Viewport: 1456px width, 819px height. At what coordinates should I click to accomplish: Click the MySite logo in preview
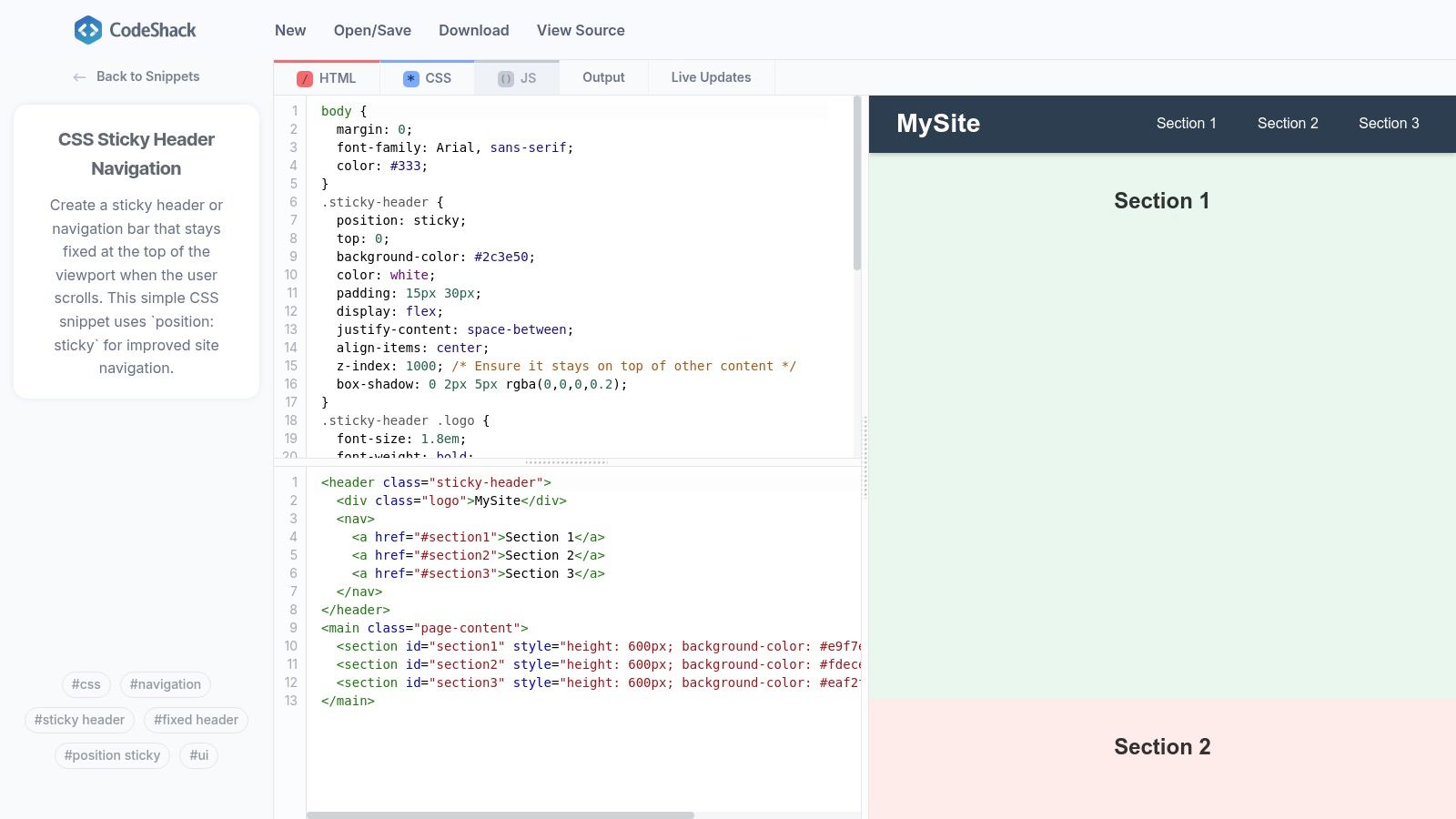point(938,124)
